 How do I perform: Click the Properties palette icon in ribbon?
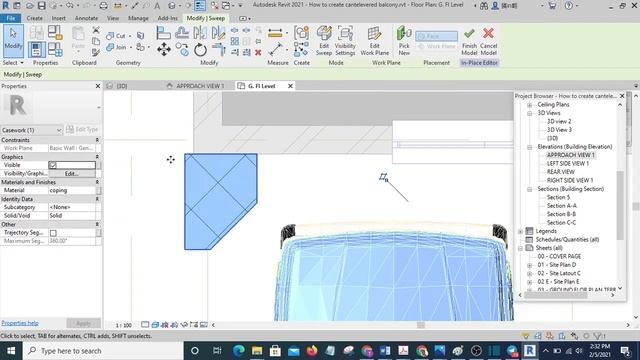pos(36,49)
